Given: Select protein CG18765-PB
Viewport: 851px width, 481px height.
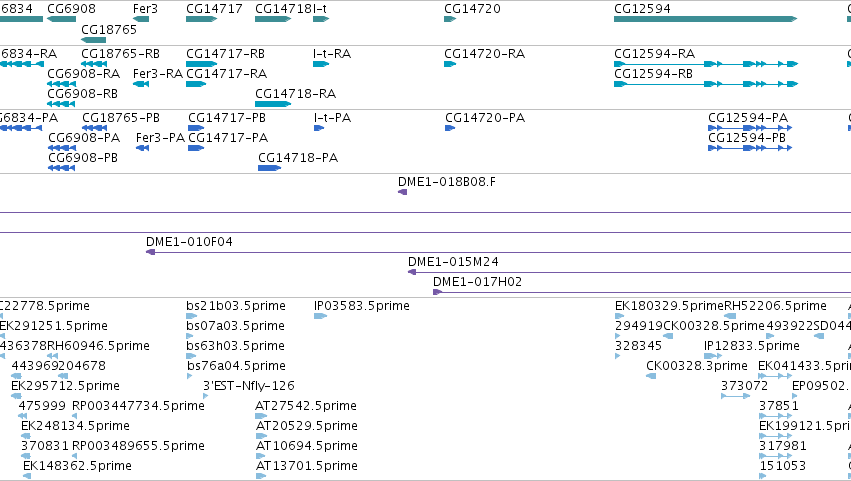Looking at the screenshot, I should pyautogui.click(x=120, y=118).
